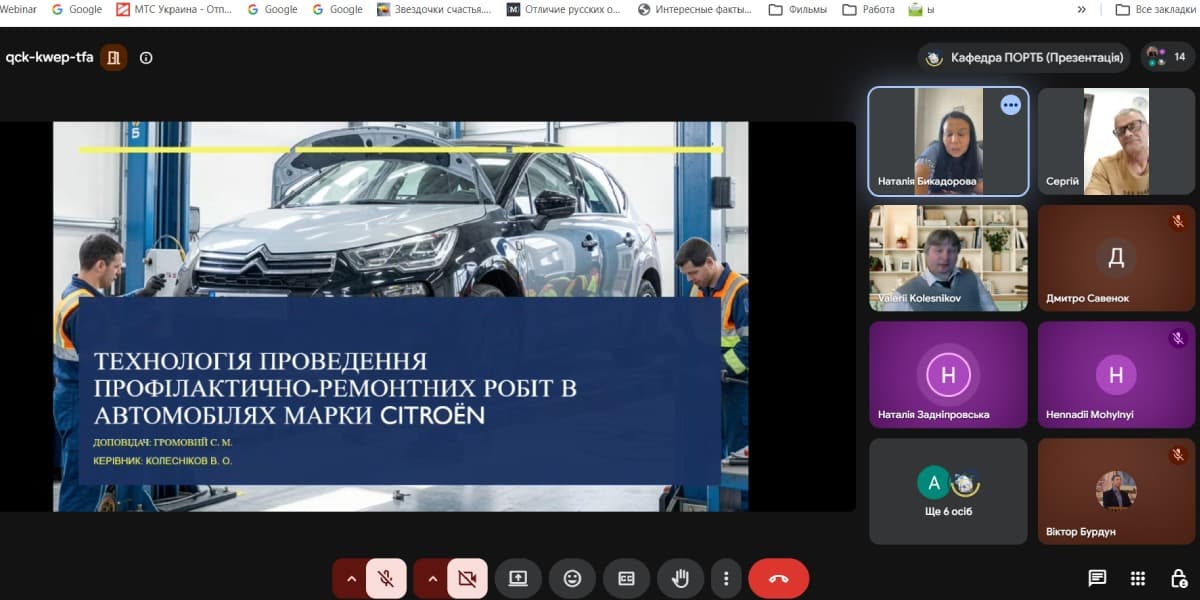
Task: Click the icon beside meeting code qck-kwep-tfa
Action: (114, 57)
